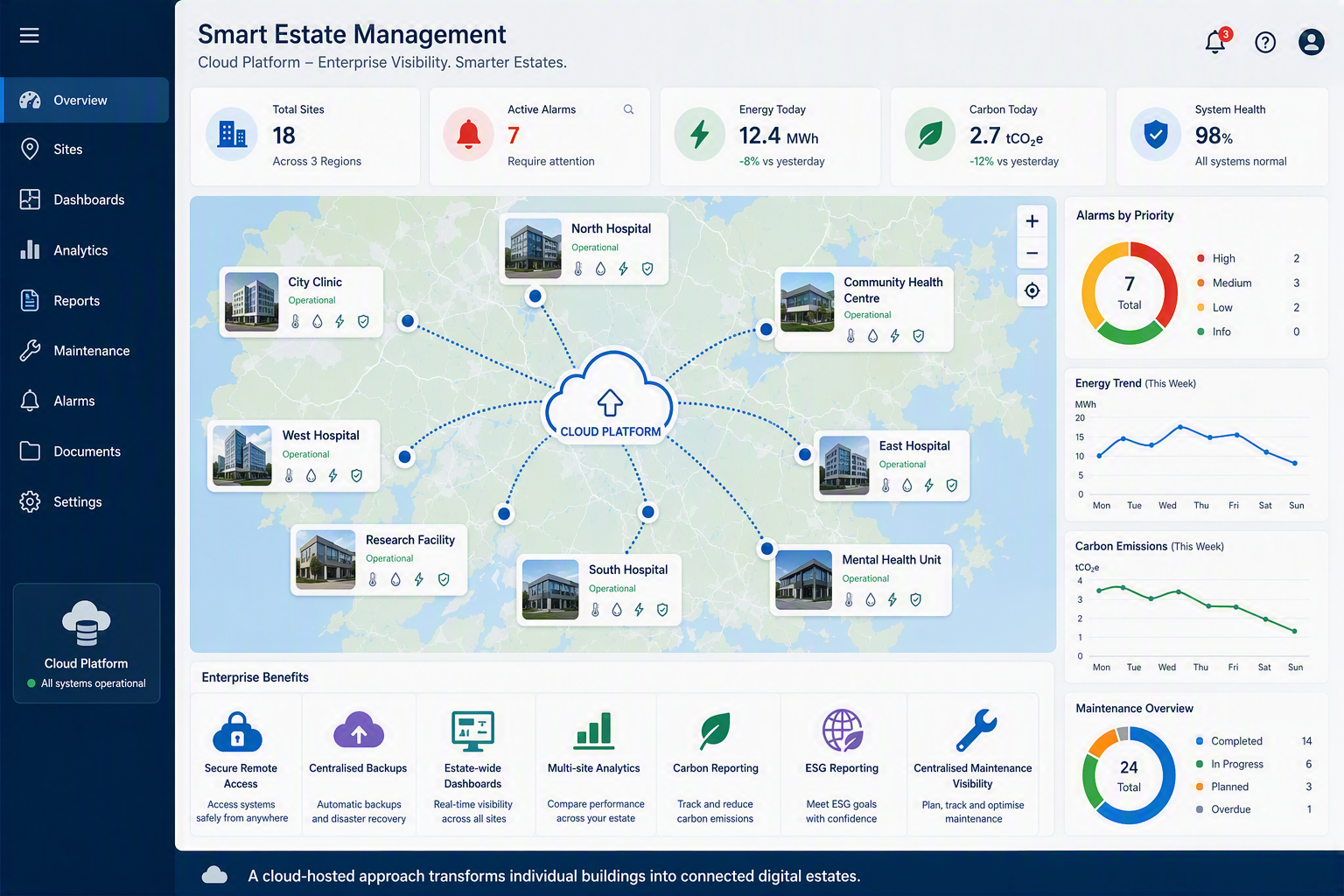Viewport: 1344px width, 896px height.
Task: Open the North Hospital site card
Action: [584, 248]
